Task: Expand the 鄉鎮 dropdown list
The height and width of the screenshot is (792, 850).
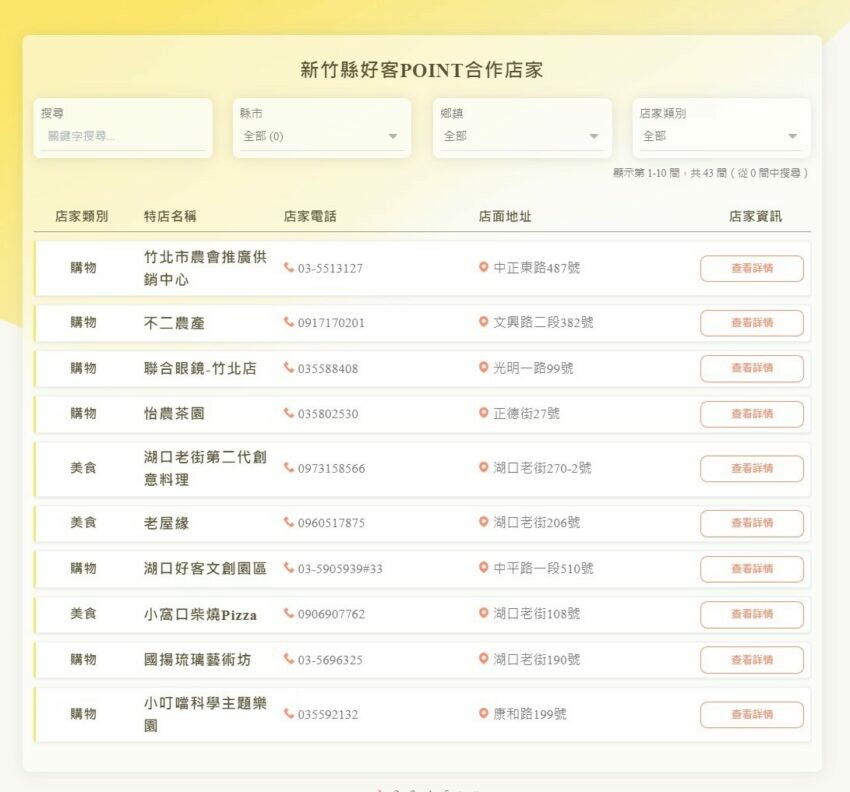Action: tap(521, 136)
